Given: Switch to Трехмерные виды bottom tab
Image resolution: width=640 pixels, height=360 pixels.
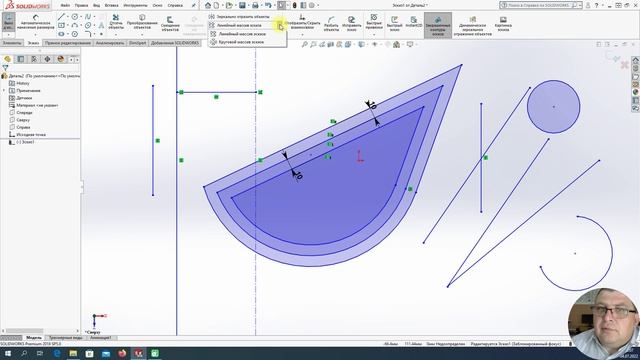Looking at the screenshot, I should [65, 338].
